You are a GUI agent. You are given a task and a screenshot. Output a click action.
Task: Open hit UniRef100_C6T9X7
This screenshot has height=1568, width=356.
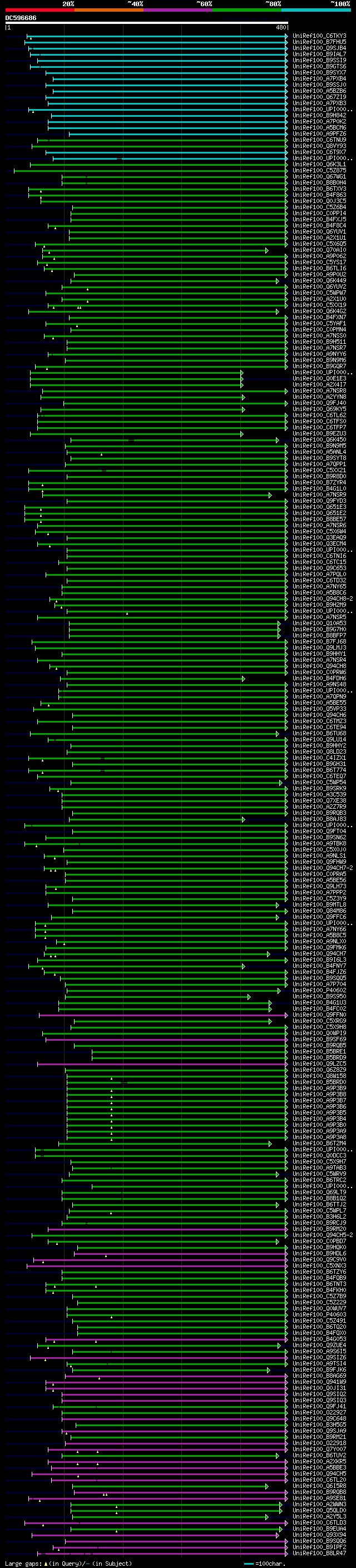[319, 152]
